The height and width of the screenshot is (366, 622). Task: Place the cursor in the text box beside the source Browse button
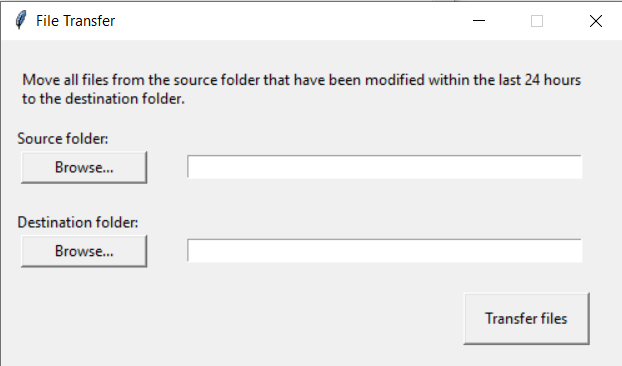coord(384,167)
